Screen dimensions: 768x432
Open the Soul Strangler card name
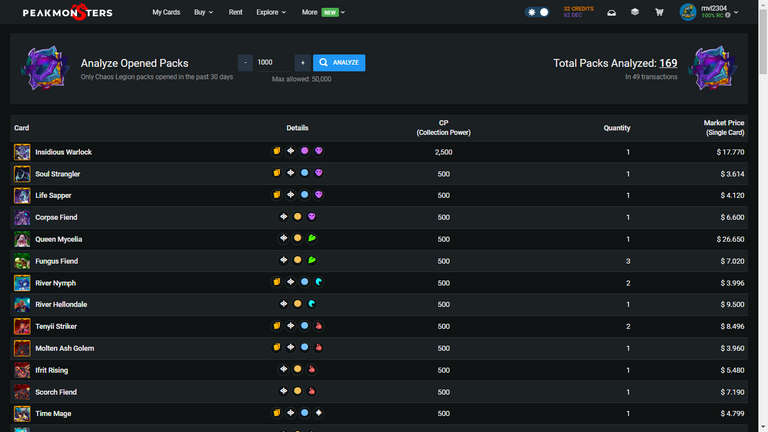[57, 174]
